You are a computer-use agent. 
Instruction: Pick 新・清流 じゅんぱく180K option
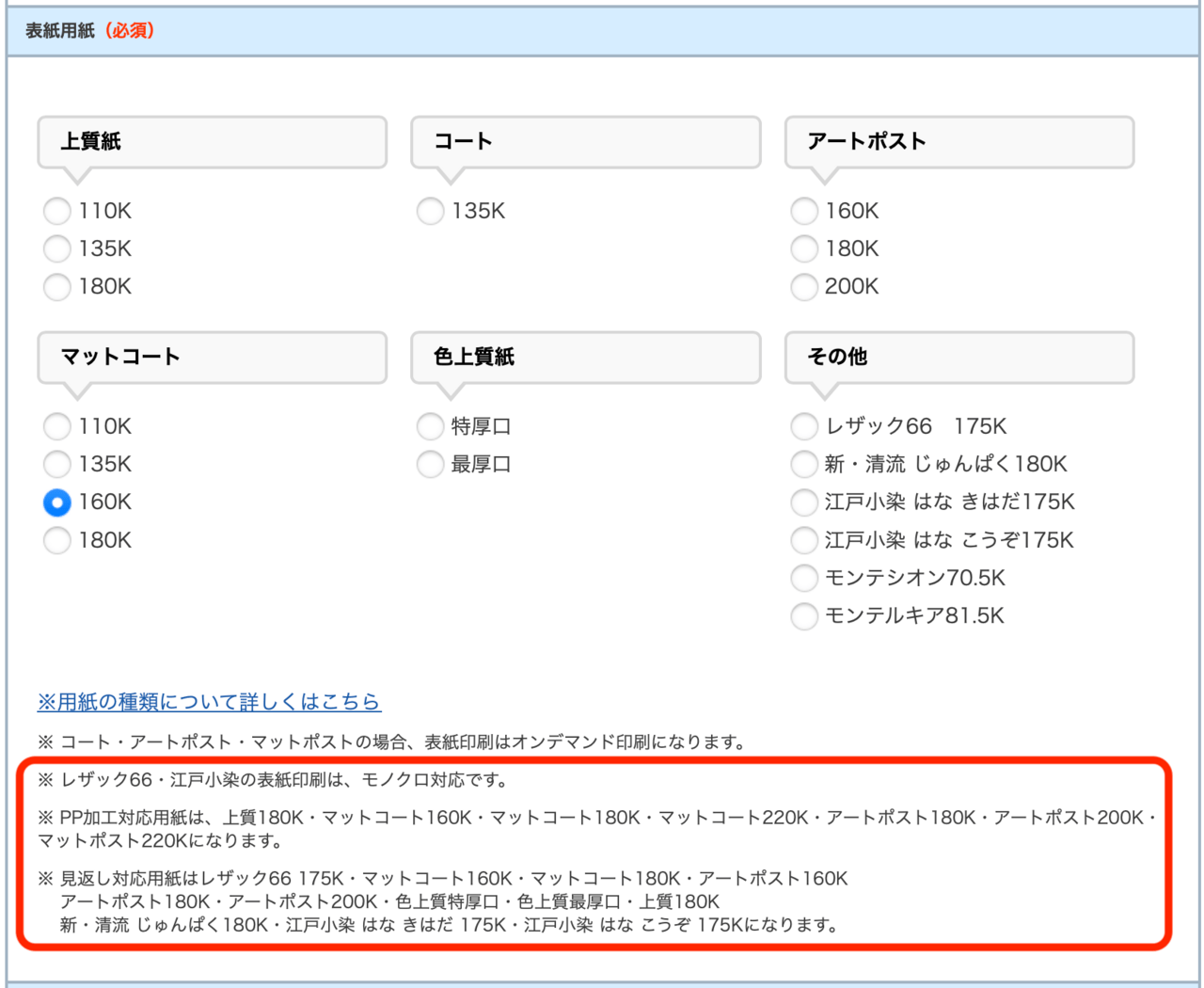pos(804,464)
